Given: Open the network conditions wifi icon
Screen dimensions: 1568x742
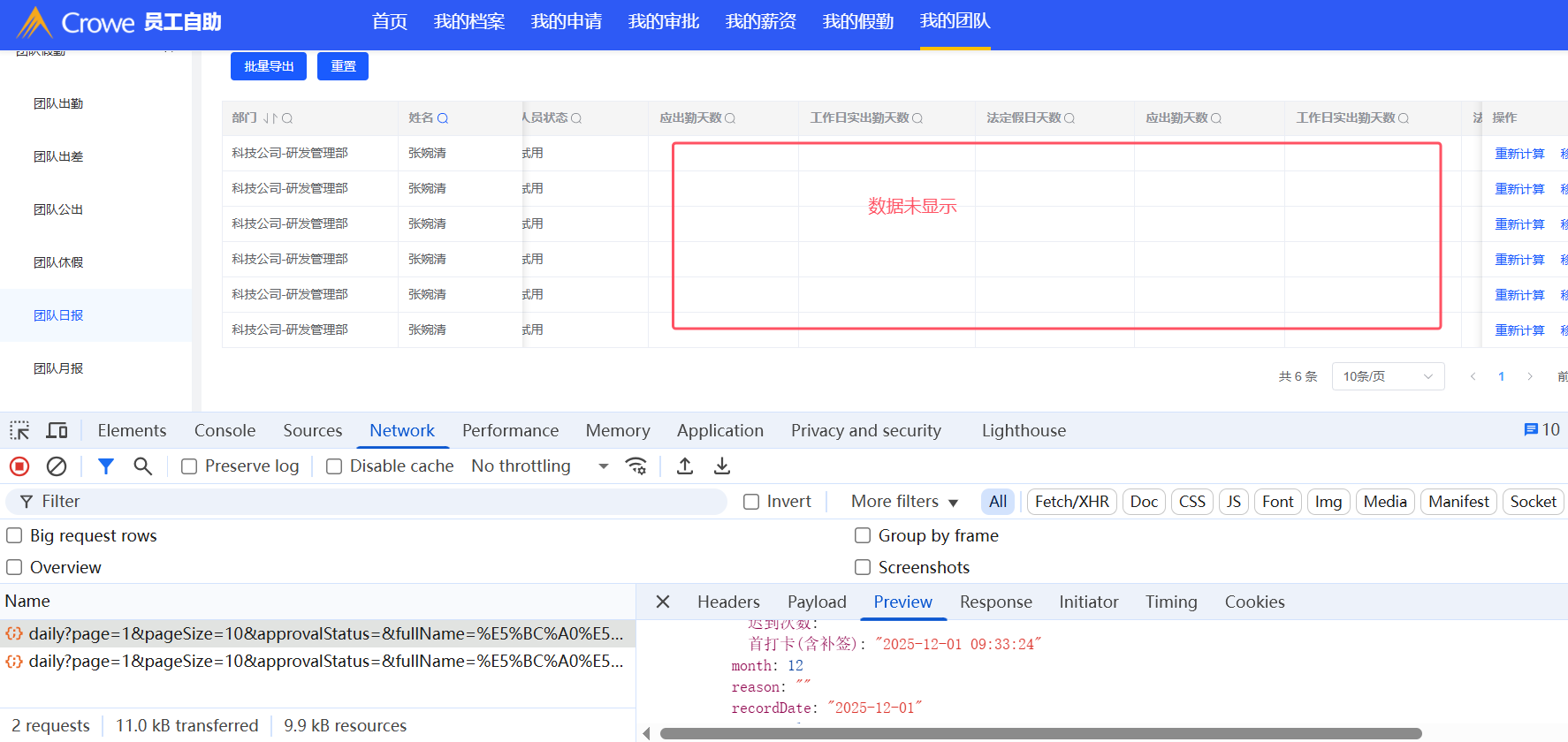Looking at the screenshot, I should click(636, 466).
